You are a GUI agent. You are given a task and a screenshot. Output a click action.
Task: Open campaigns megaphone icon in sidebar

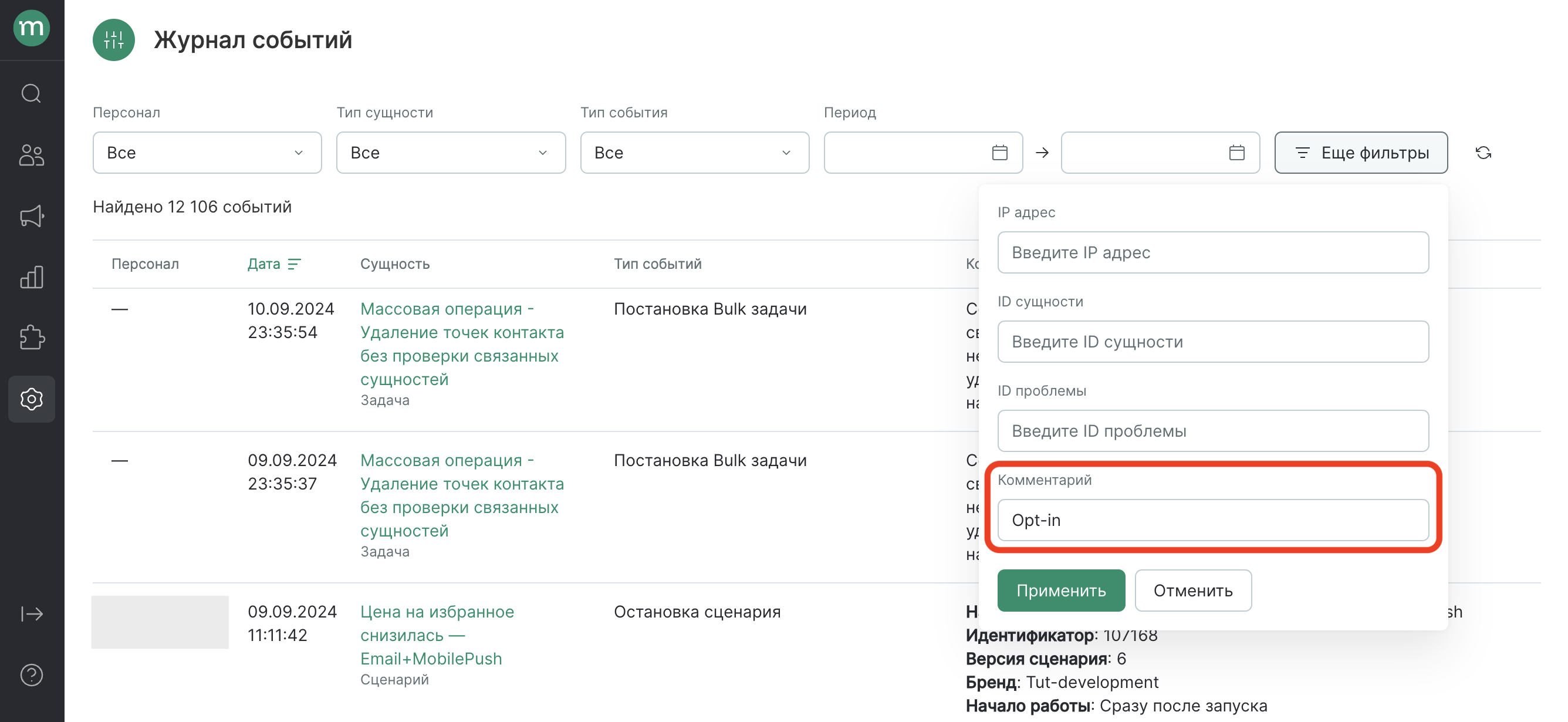coord(32,216)
